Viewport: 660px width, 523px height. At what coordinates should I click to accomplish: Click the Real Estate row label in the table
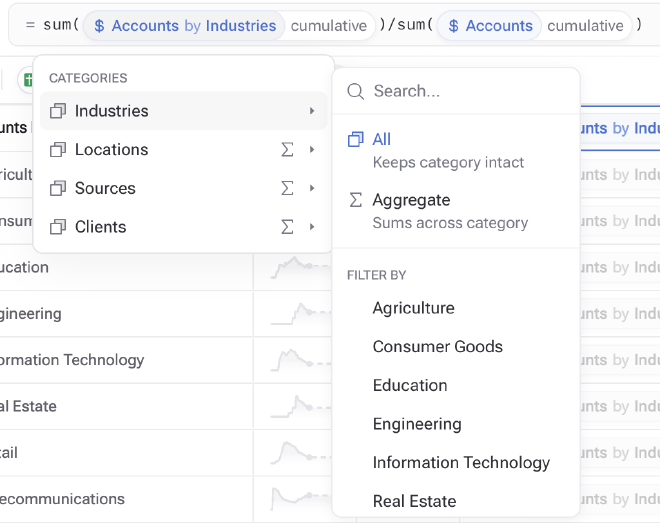click(x=28, y=406)
